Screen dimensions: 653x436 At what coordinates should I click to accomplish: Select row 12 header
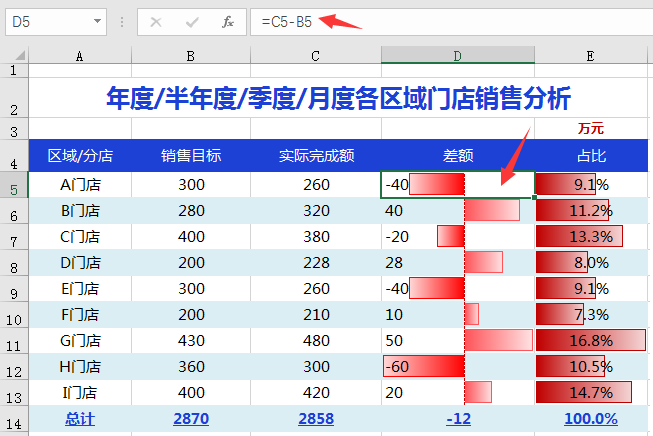[14, 367]
